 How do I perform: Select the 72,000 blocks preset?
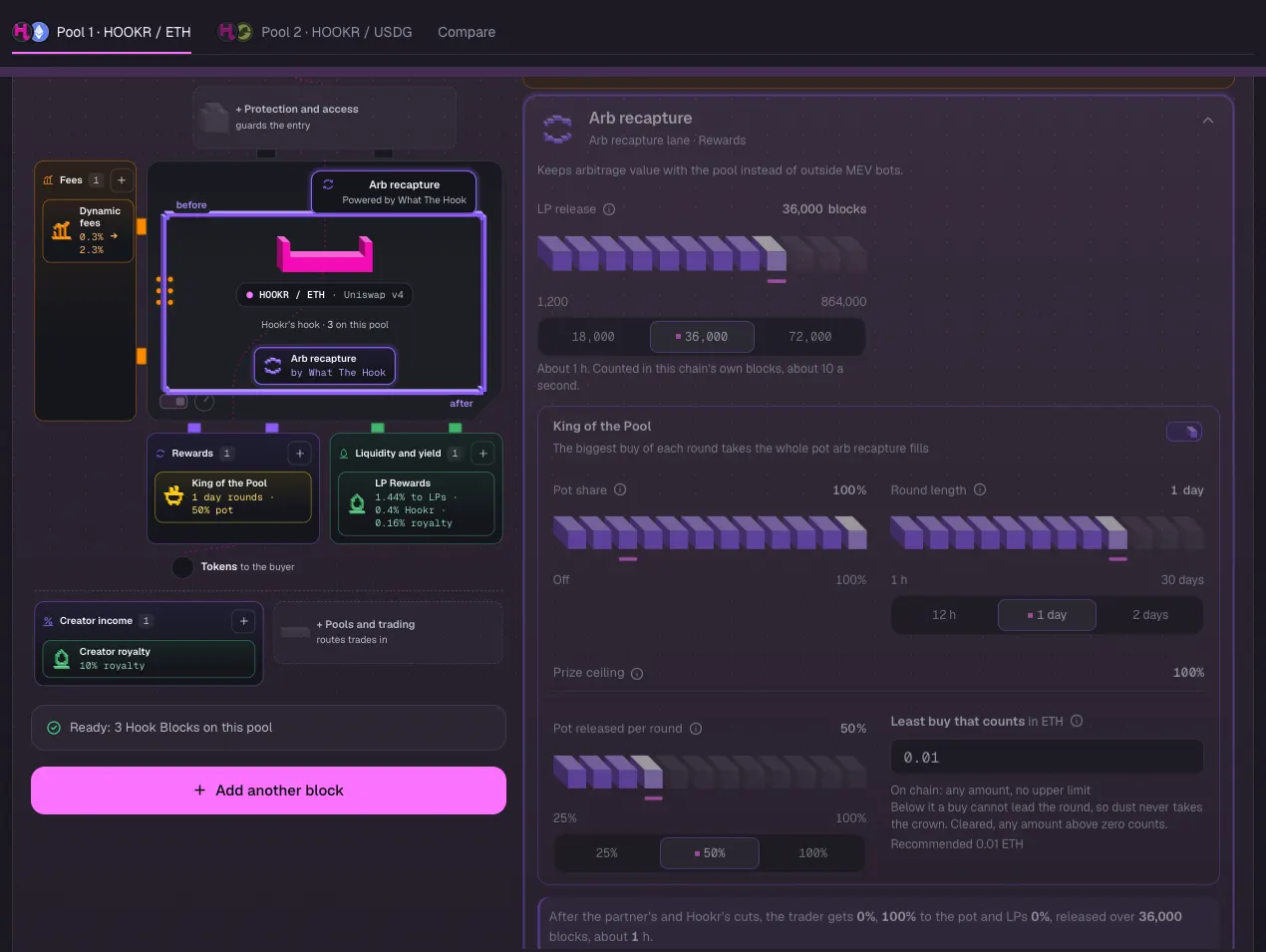(x=810, y=337)
